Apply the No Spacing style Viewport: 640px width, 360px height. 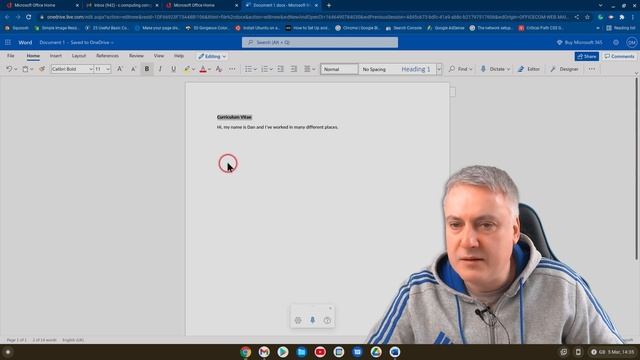pyautogui.click(x=374, y=69)
